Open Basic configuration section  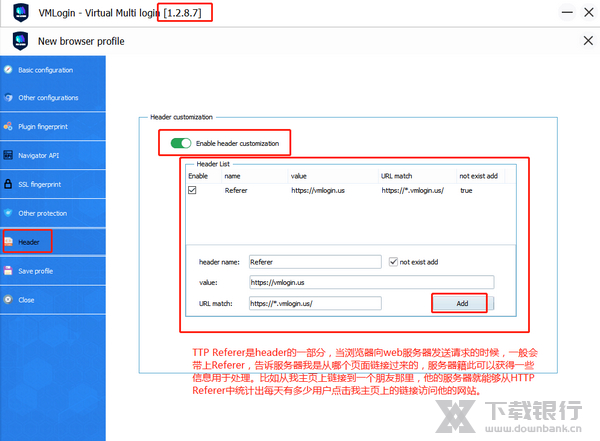[53, 70]
